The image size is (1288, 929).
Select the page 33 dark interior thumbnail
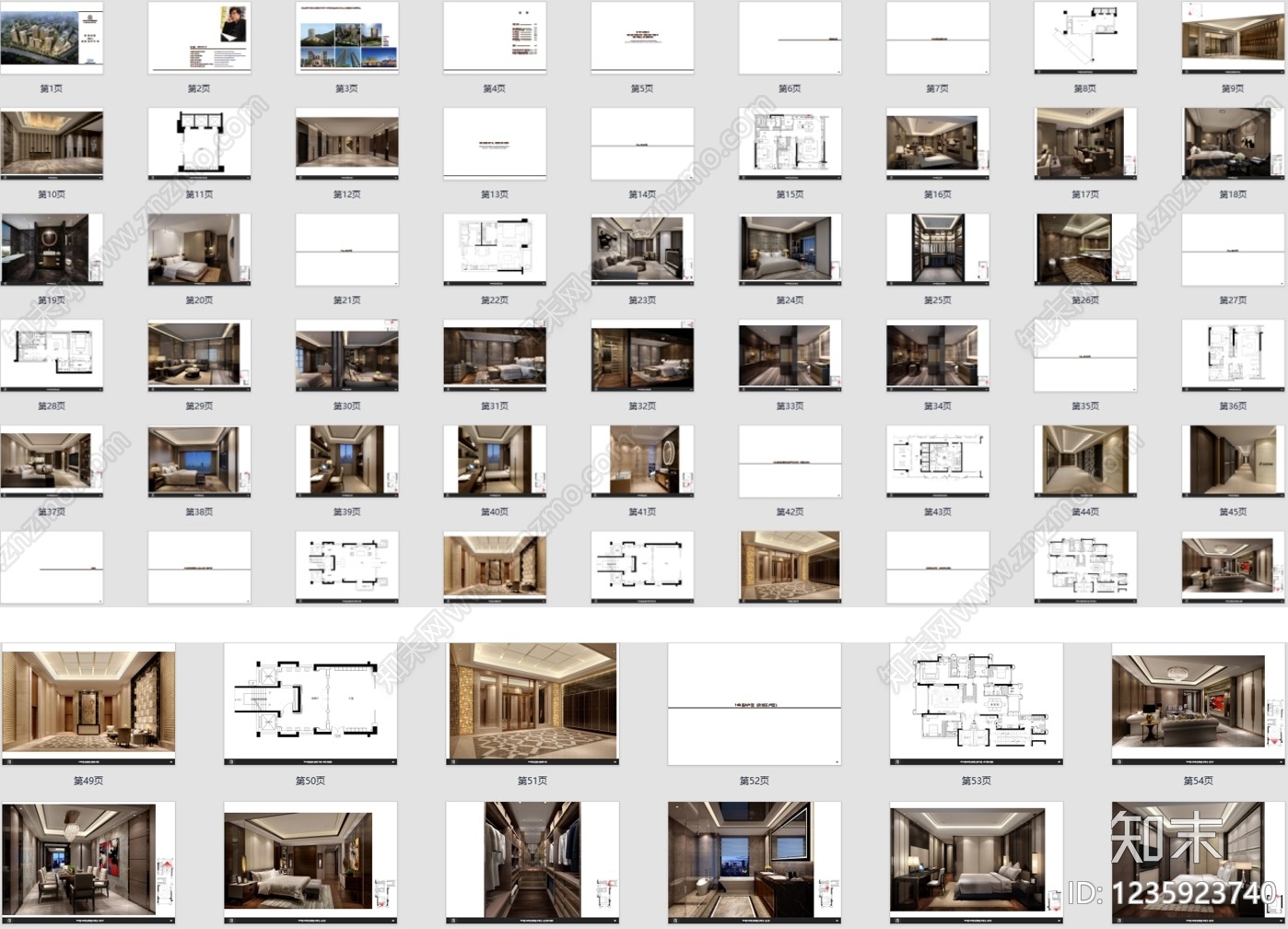790,356
